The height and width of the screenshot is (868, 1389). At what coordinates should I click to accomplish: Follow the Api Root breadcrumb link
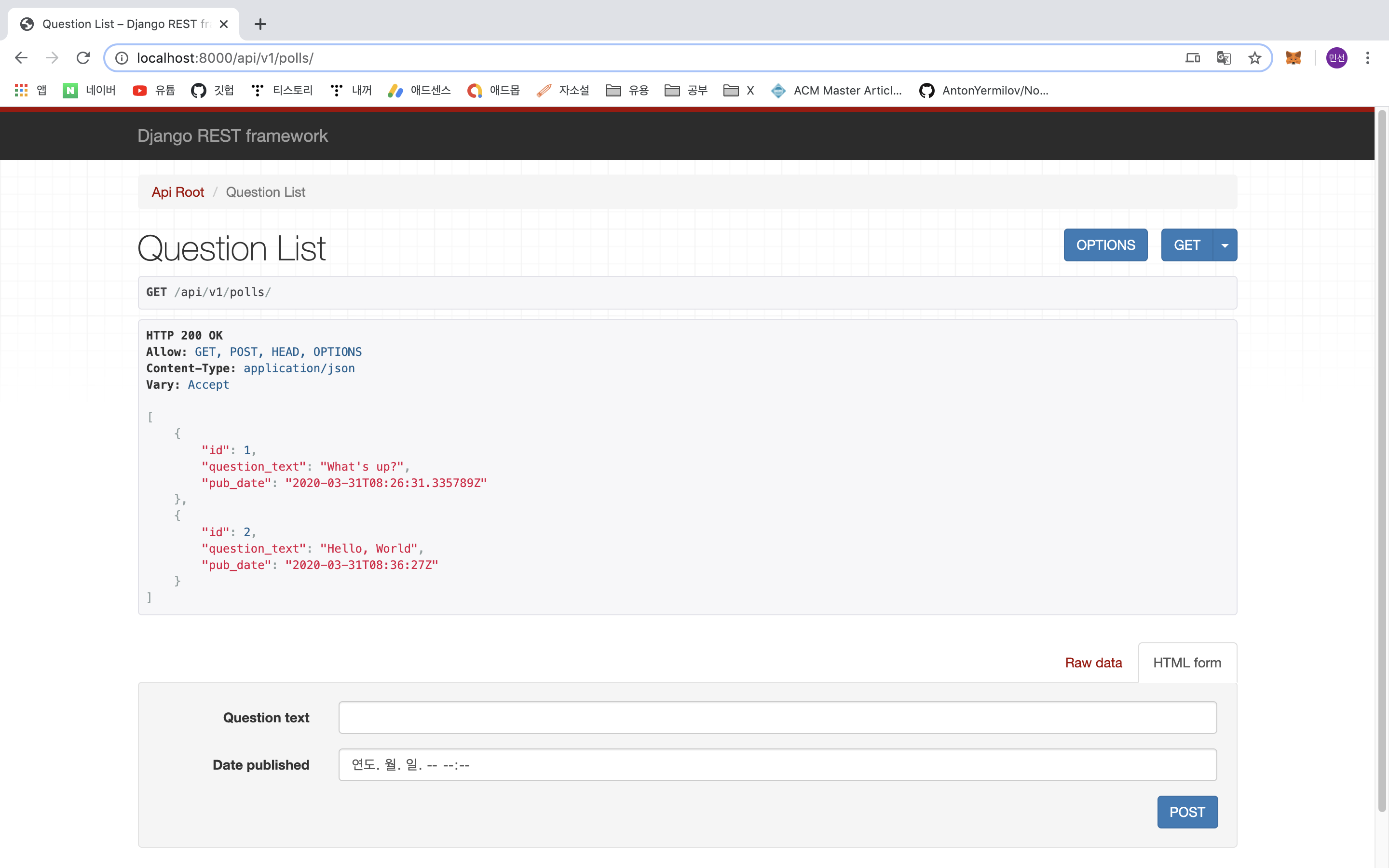tap(178, 192)
